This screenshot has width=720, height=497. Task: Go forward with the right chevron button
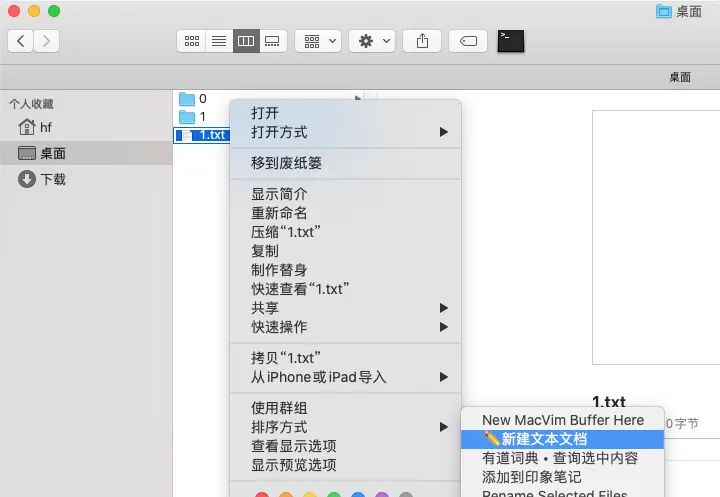pos(46,41)
